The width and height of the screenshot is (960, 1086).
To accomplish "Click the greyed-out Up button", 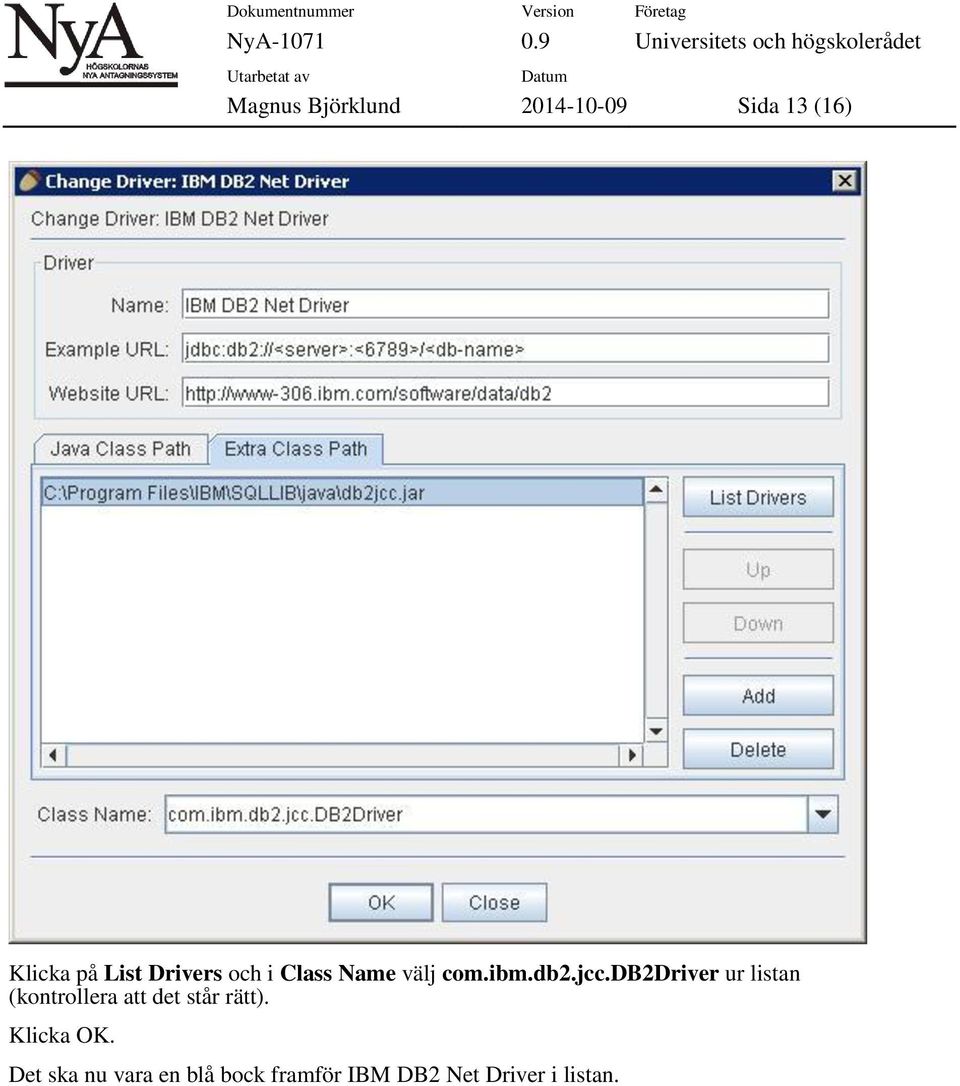I will 758,569.
